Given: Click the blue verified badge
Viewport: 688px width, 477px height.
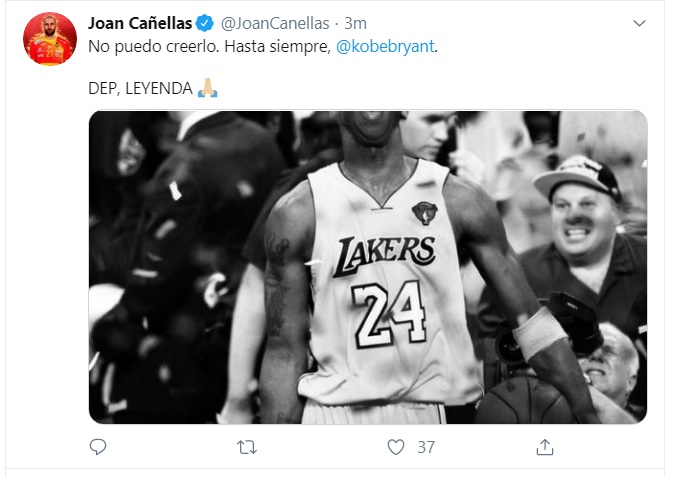Looking at the screenshot, I should 205,23.
